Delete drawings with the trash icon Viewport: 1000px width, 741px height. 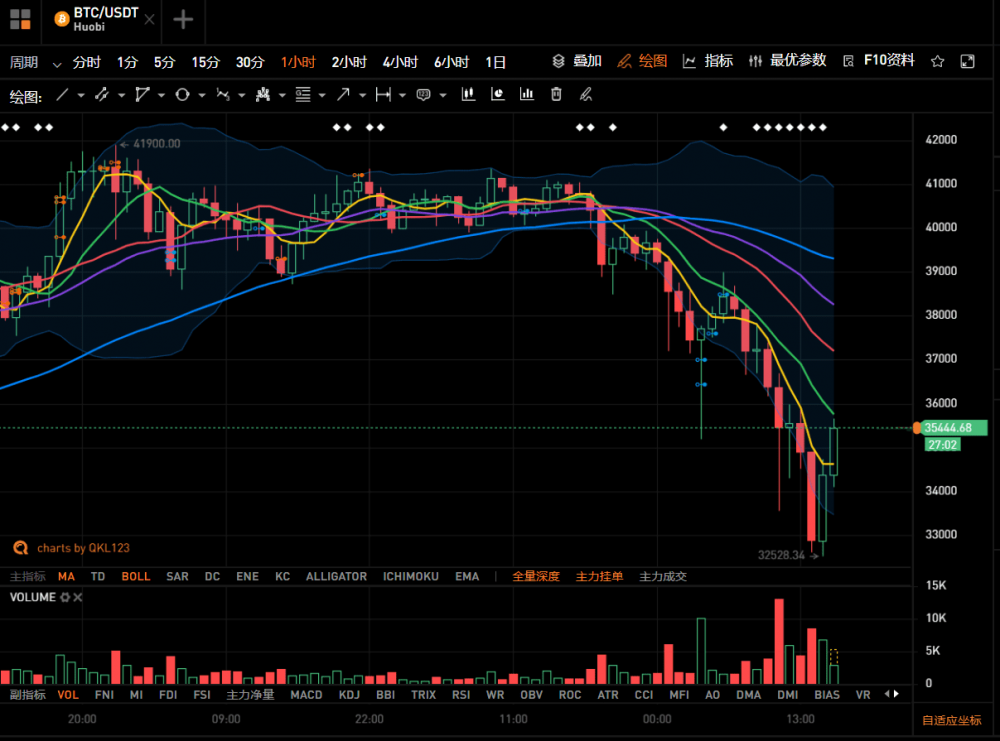[x=557, y=95]
